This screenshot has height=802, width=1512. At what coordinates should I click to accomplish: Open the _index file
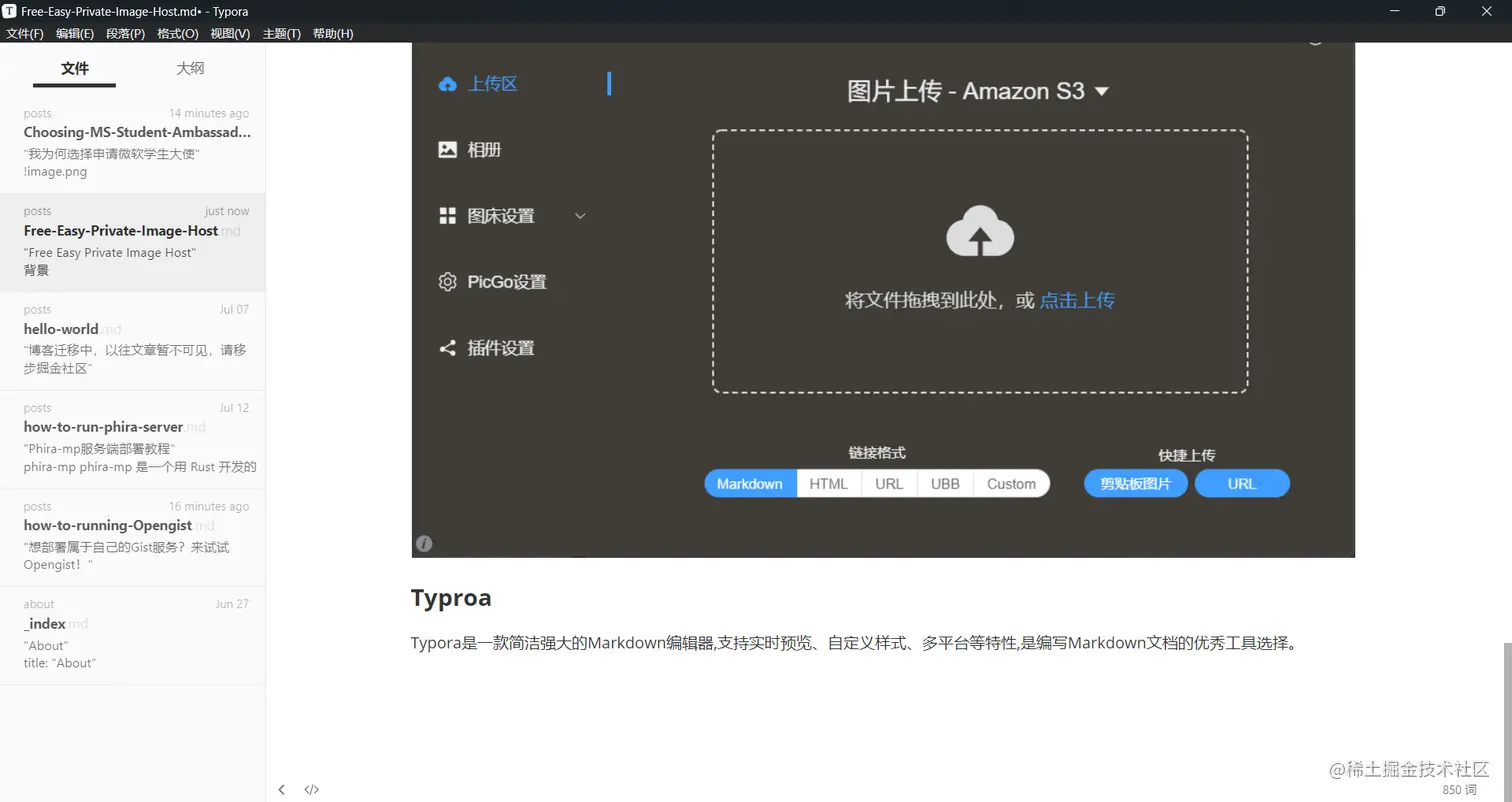(x=133, y=635)
